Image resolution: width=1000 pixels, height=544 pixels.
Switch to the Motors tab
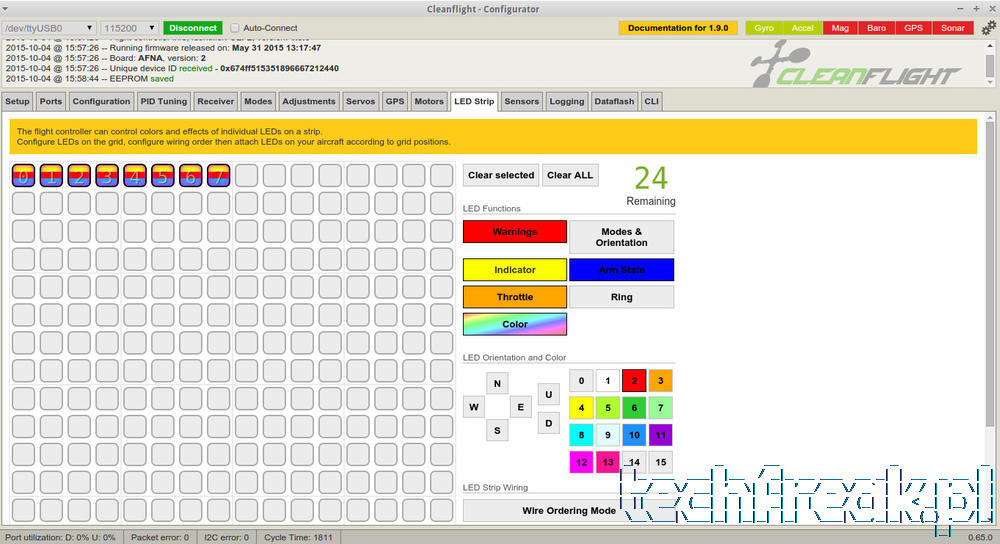pyautogui.click(x=429, y=101)
